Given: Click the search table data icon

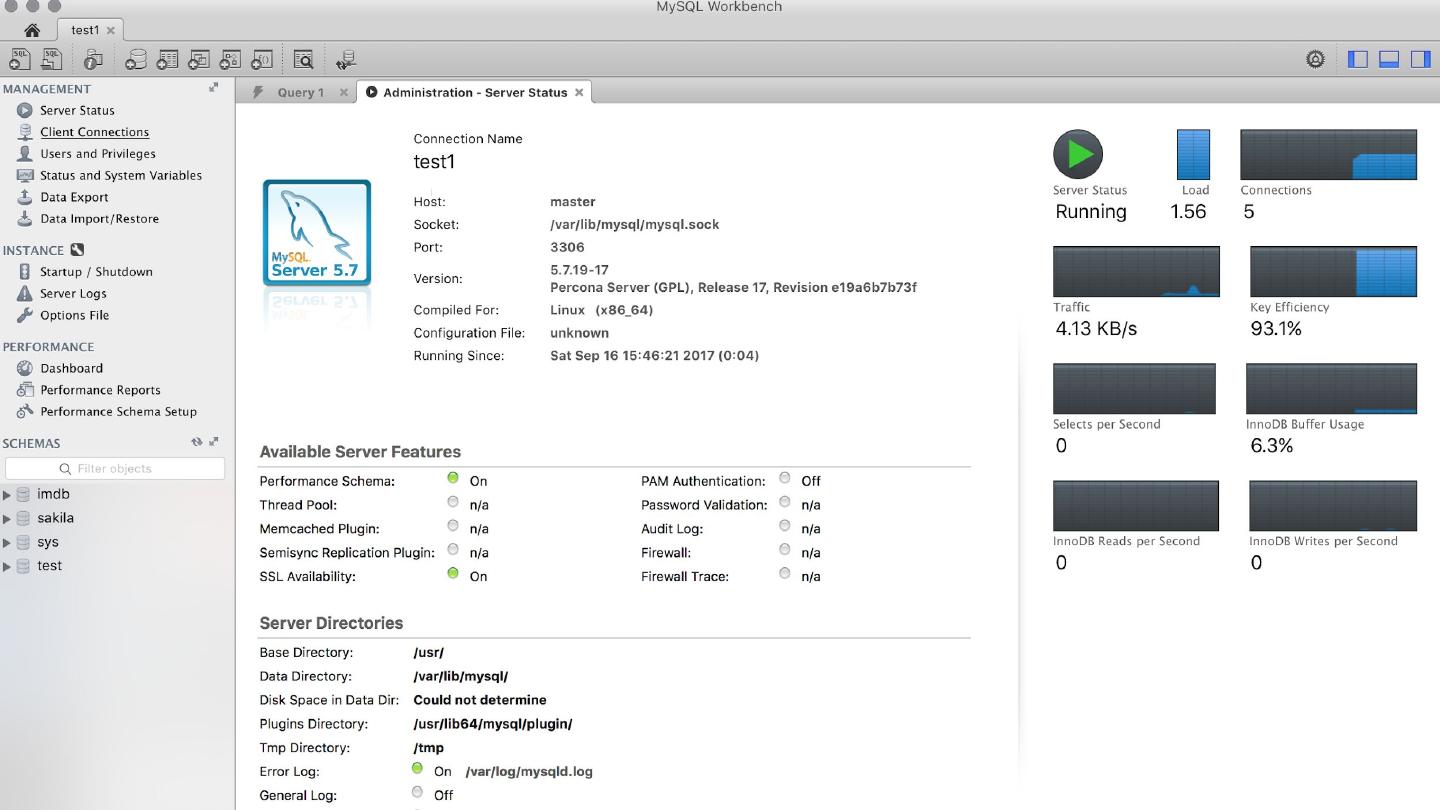Looking at the screenshot, I should (x=303, y=60).
